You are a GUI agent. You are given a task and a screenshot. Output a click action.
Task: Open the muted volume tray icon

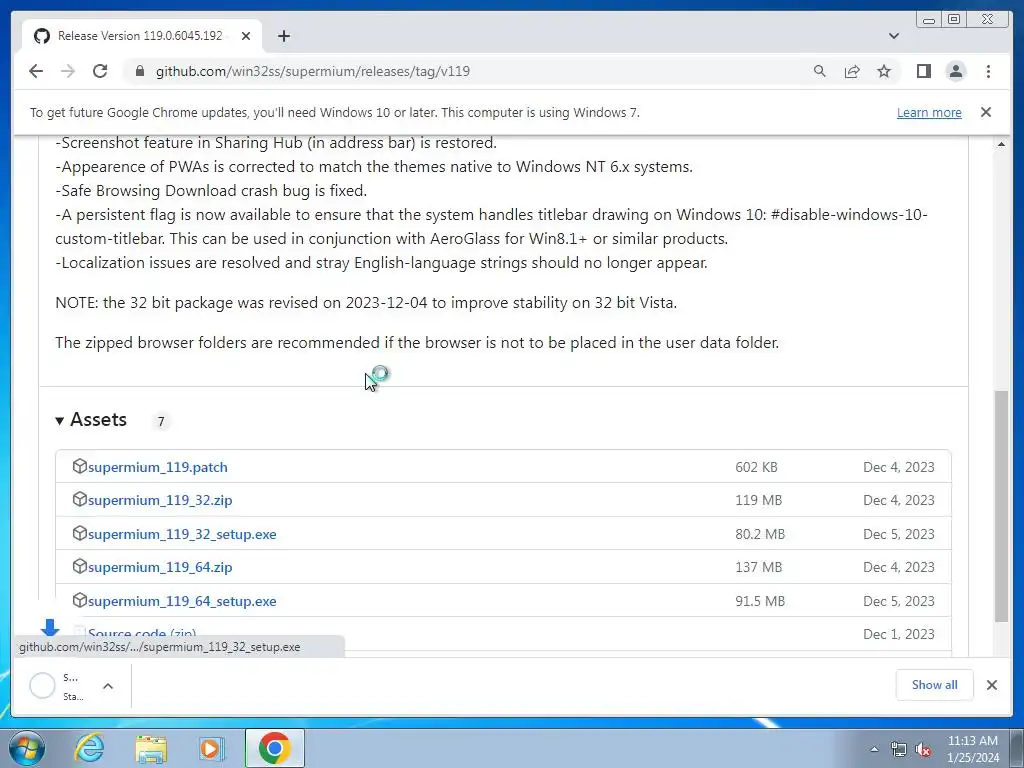[x=923, y=749]
